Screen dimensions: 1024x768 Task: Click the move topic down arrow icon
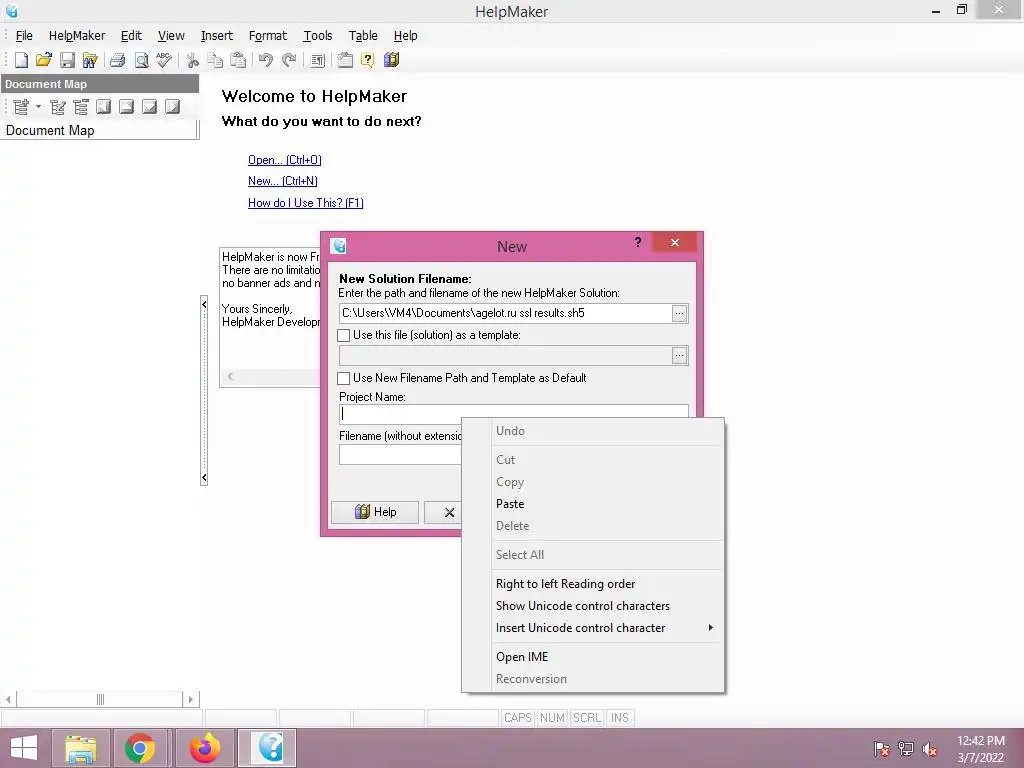tap(150, 106)
